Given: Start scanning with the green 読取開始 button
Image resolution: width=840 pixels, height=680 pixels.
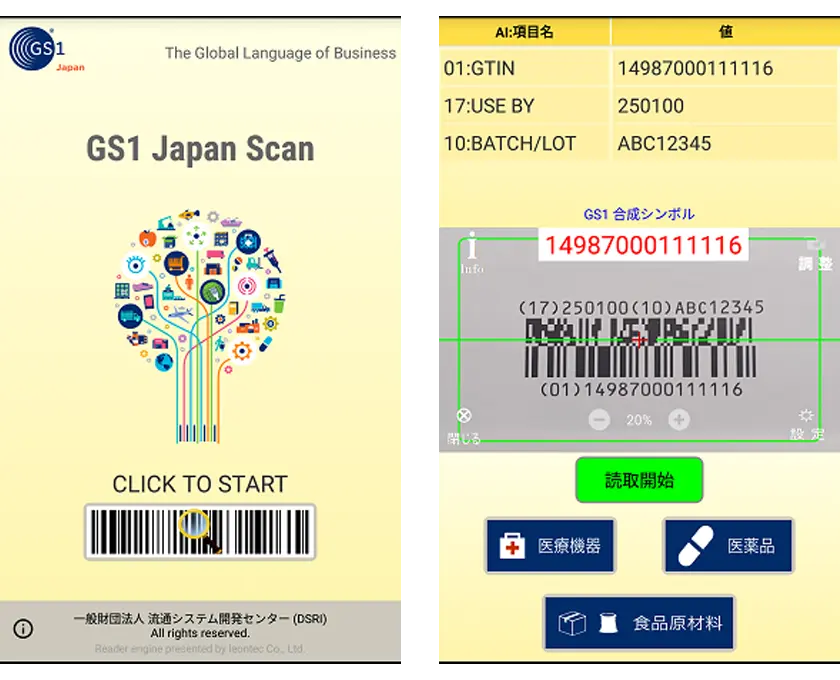Looking at the screenshot, I should [639, 480].
